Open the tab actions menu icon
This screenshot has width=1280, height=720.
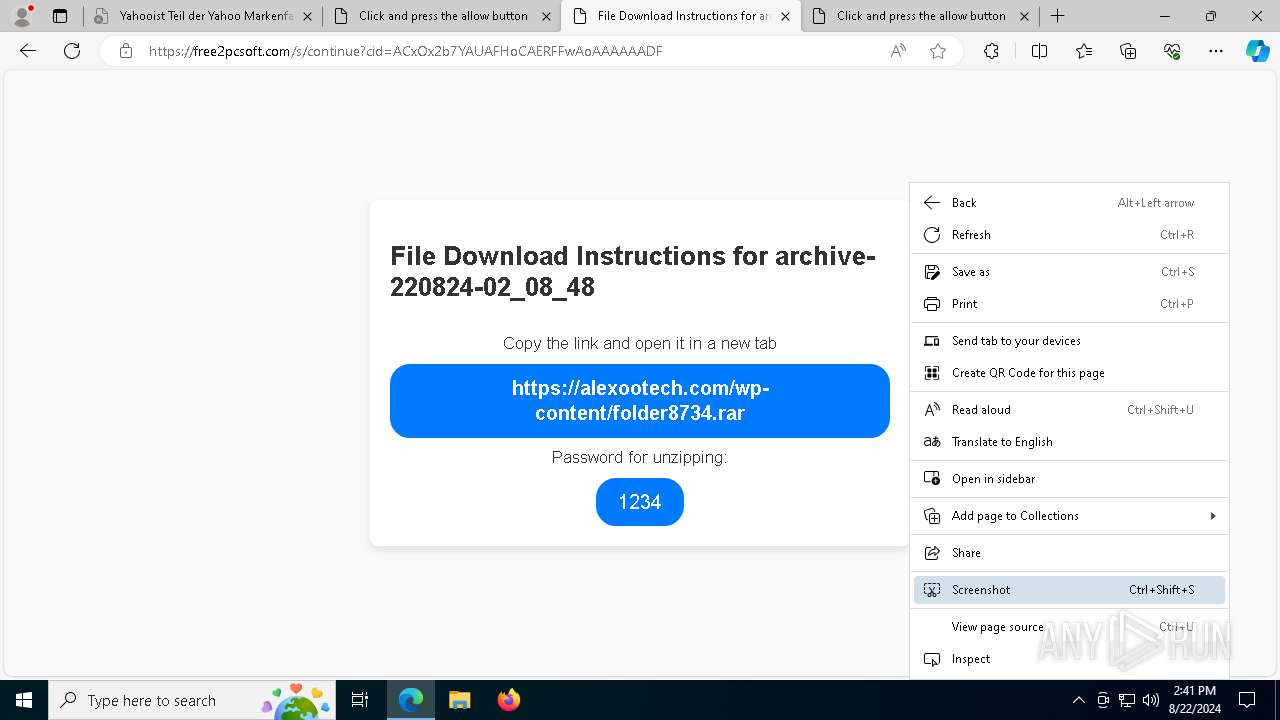(x=60, y=16)
